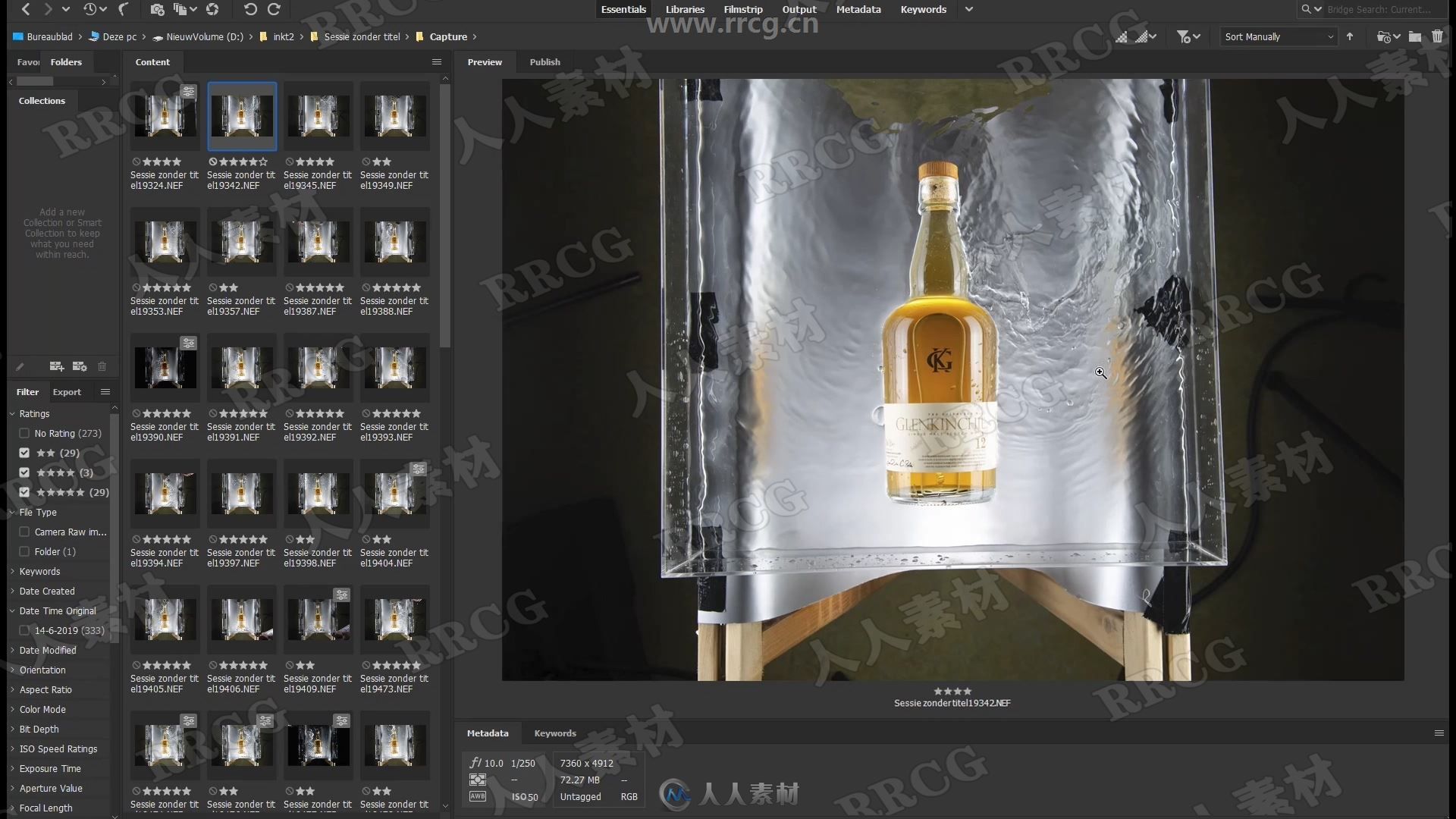The height and width of the screenshot is (819, 1456).
Task: Collapse the Ratings filter section
Action: click(12, 413)
